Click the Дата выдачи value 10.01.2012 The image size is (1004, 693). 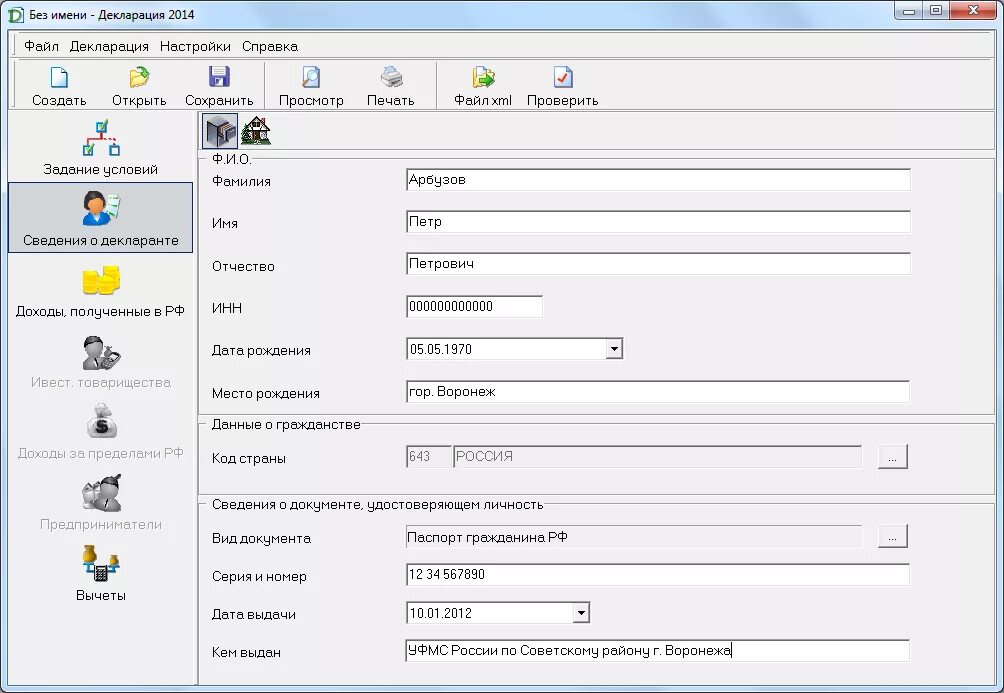tap(441, 613)
